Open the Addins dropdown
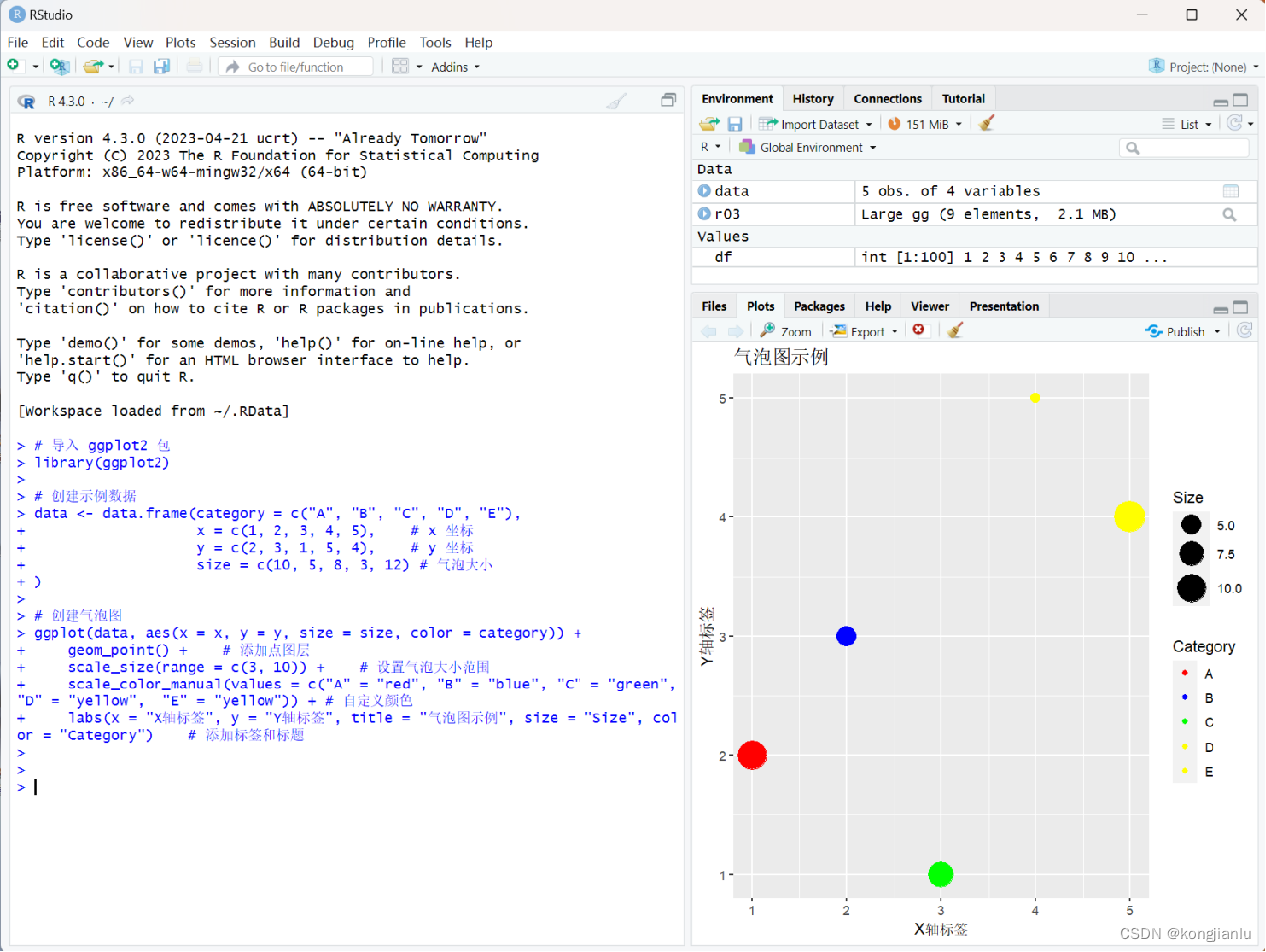Screen dimensions: 1266x952 (x=456, y=67)
